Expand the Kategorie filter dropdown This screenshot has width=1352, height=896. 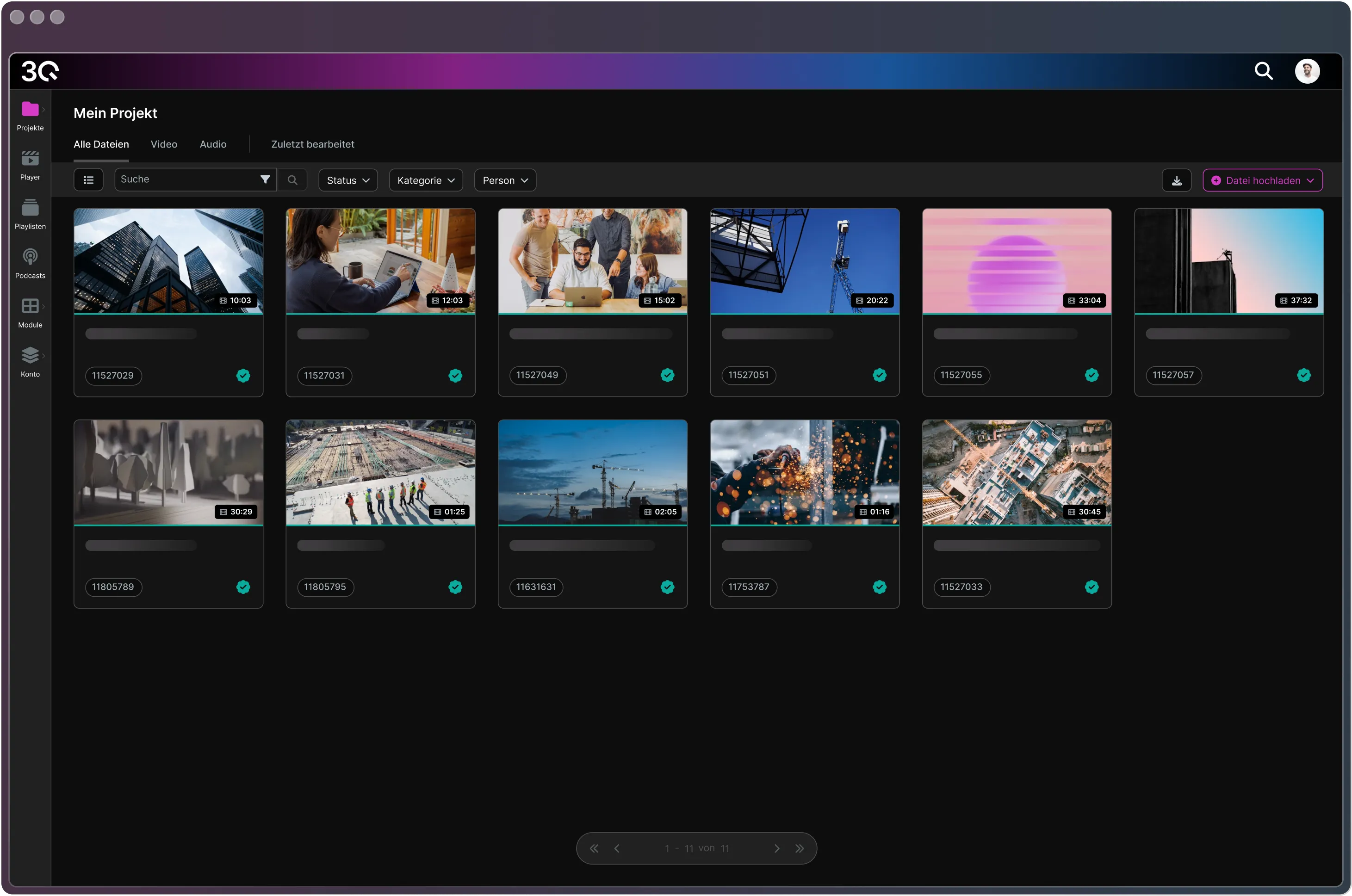(x=425, y=180)
